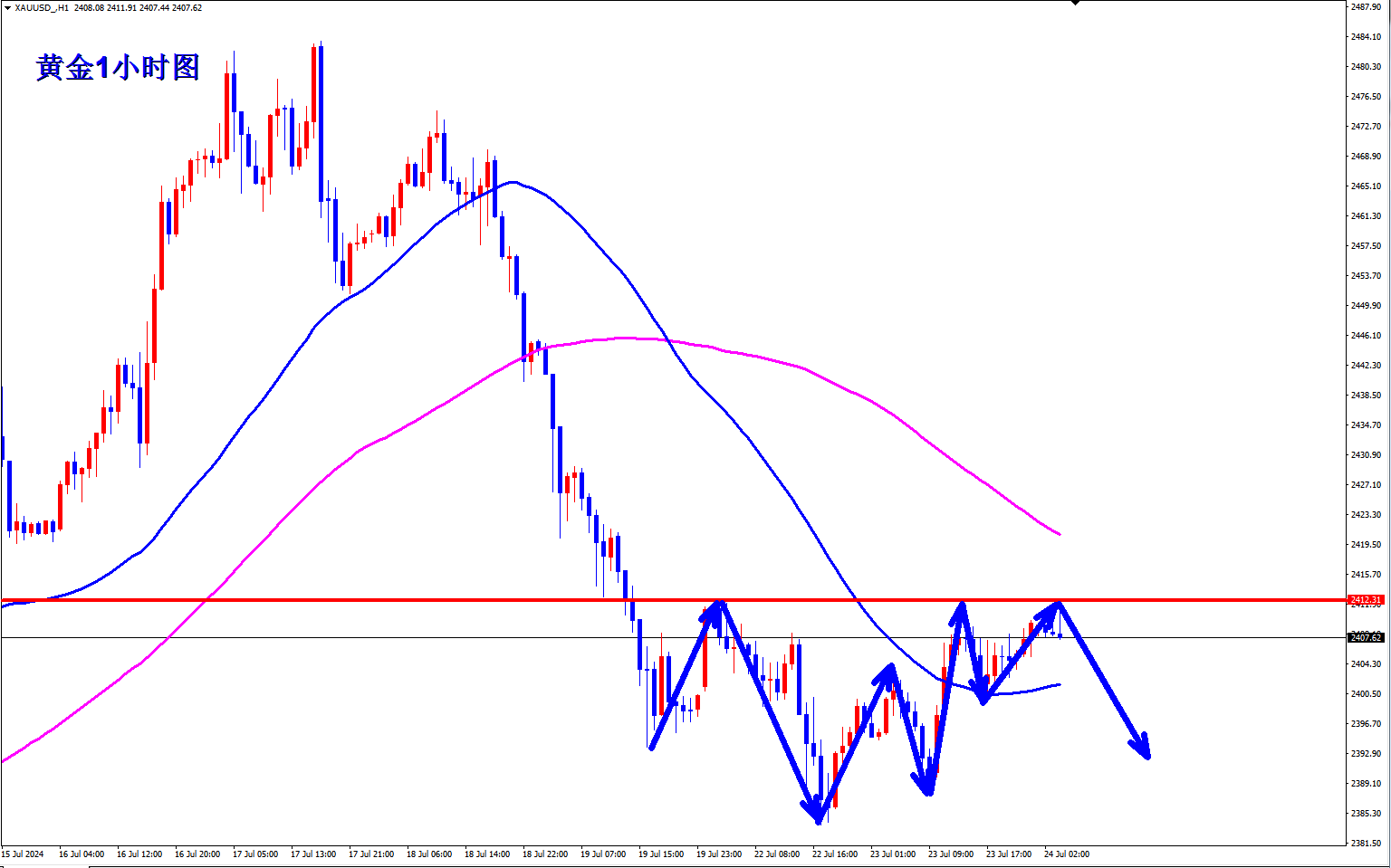Image resolution: width=1391 pixels, height=868 pixels.
Task: Click the chart shift triangle marker at top
Action: point(1075,3)
